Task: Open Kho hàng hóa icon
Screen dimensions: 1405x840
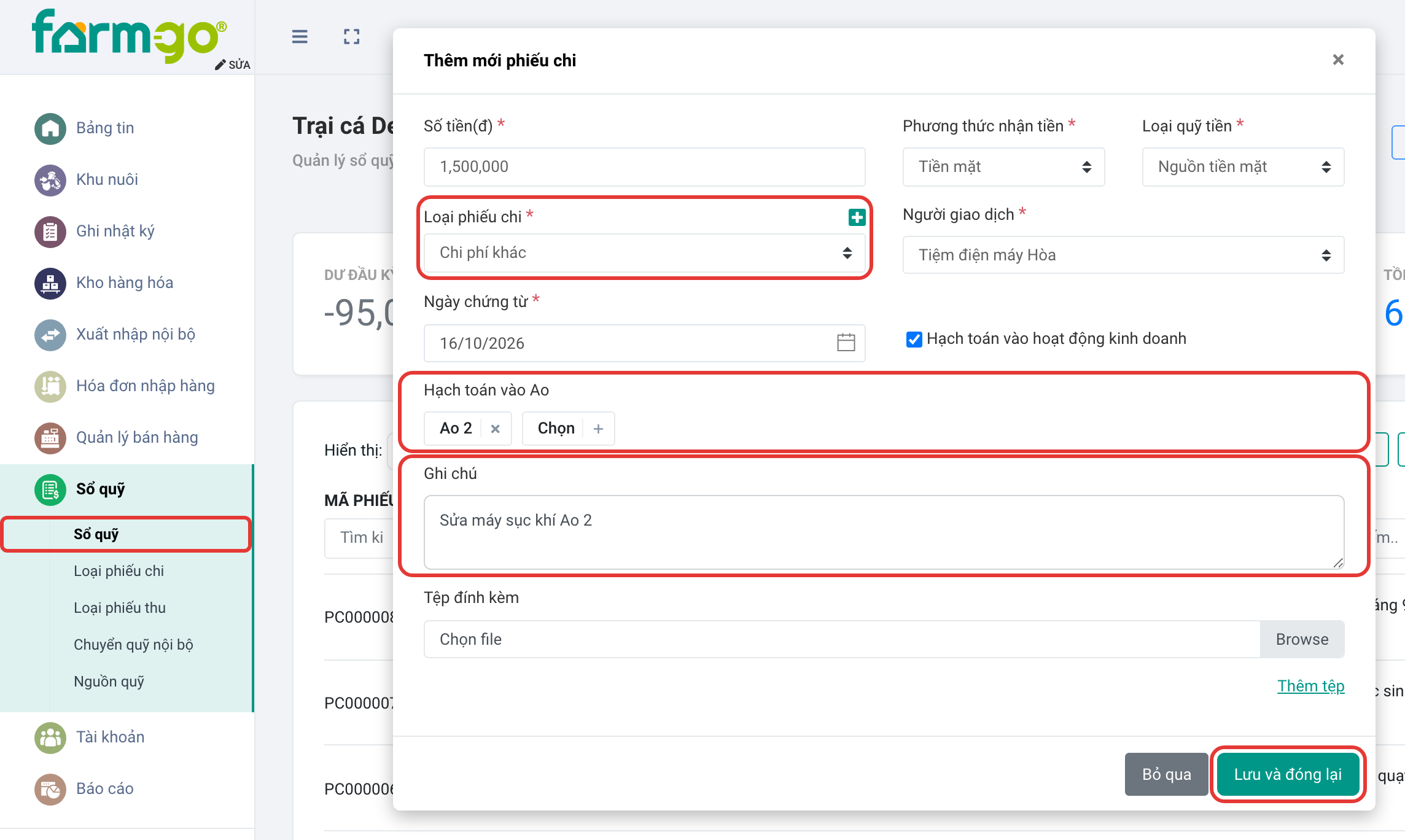Action: click(x=50, y=283)
